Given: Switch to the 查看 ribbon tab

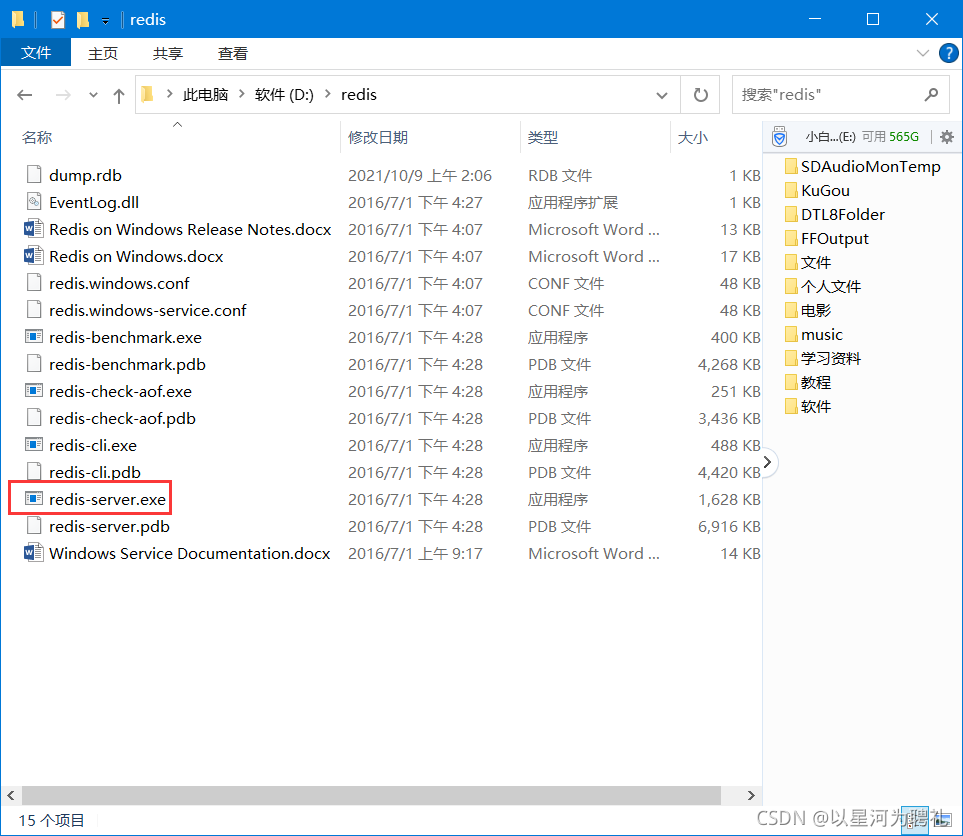Looking at the screenshot, I should coord(232,53).
